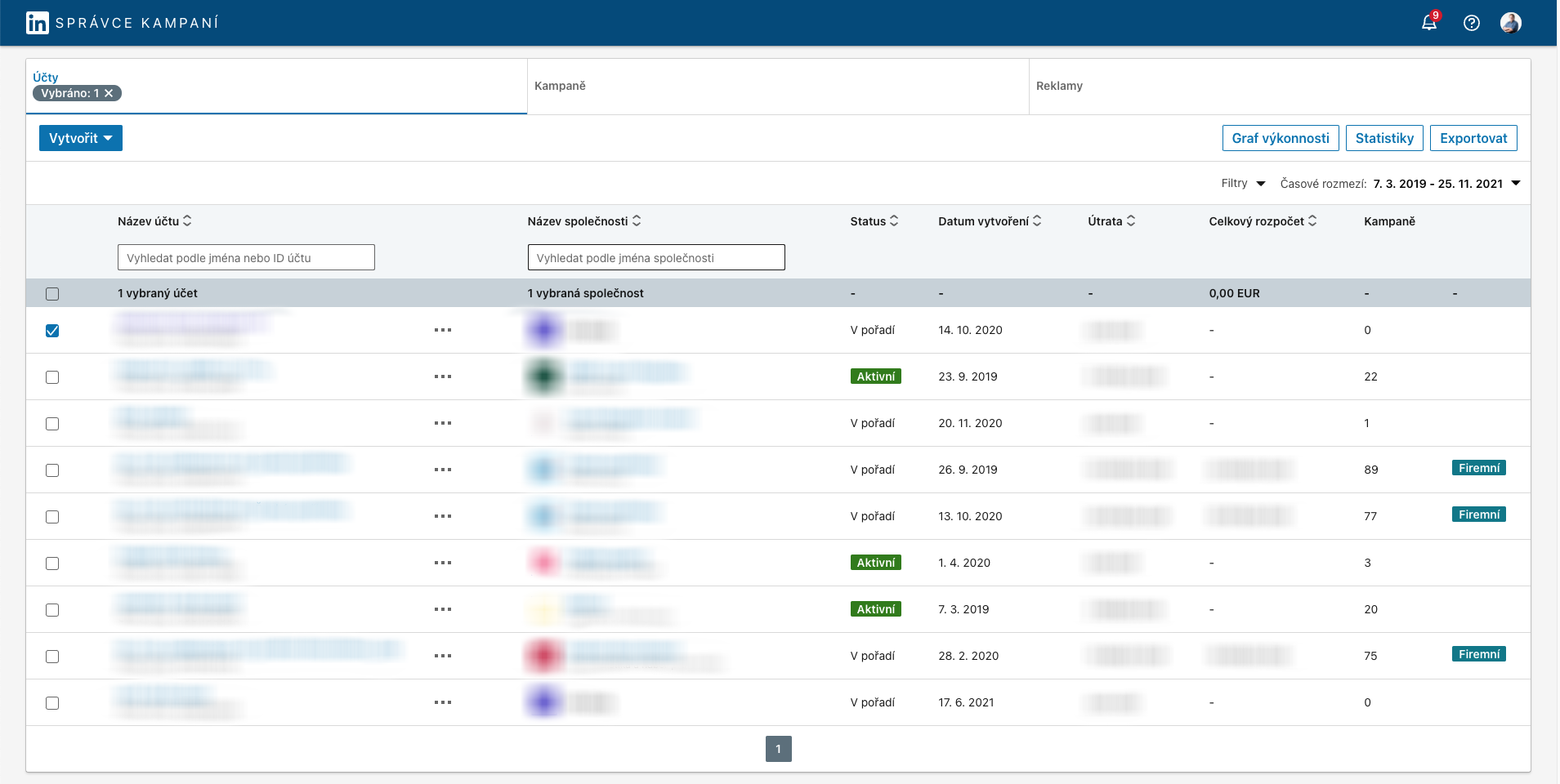The height and width of the screenshot is (784, 1560).
Task: Click the Exportovat button
Action: coord(1473,138)
